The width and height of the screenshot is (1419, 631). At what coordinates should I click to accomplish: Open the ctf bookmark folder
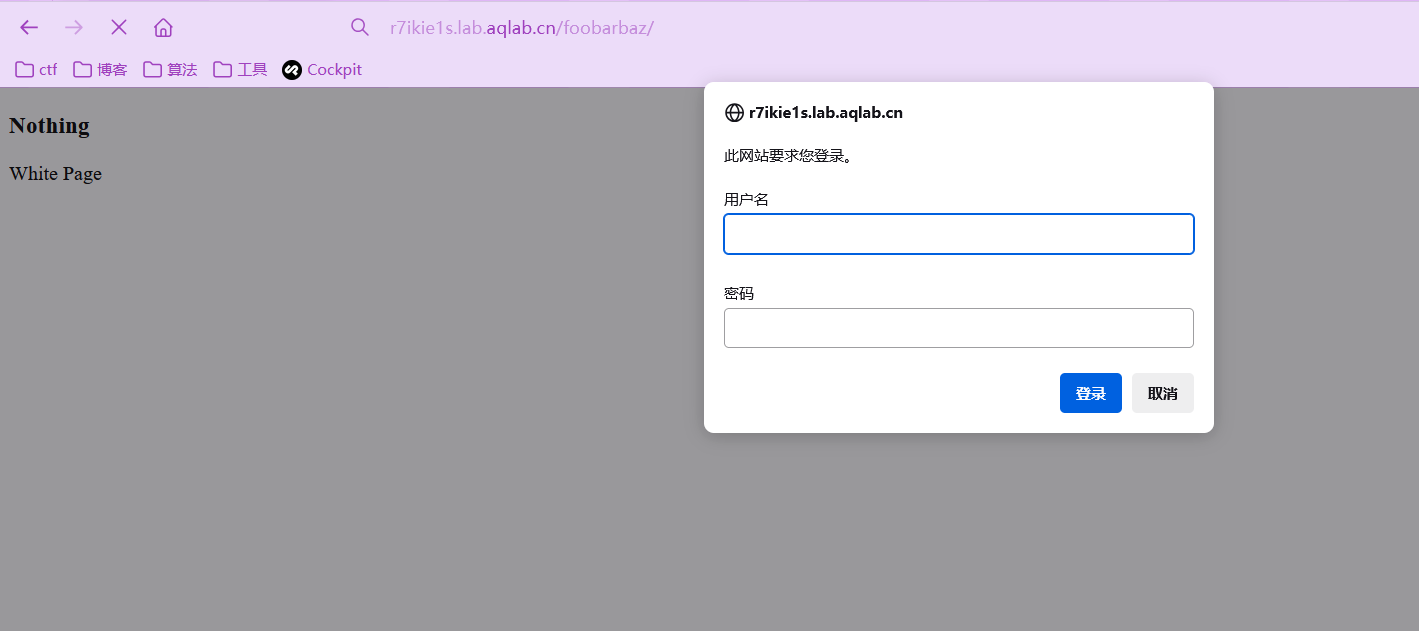pyautogui.click(x=37, y=70)
